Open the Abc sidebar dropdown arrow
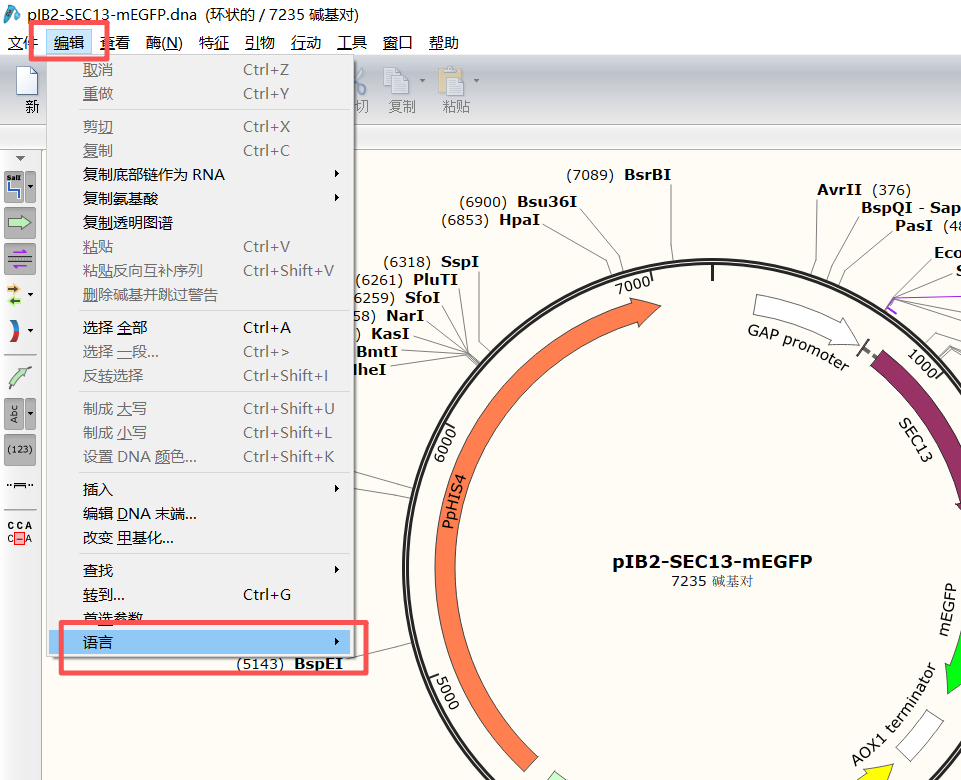Viewport: 961px width, 780px height. [30, 414]
